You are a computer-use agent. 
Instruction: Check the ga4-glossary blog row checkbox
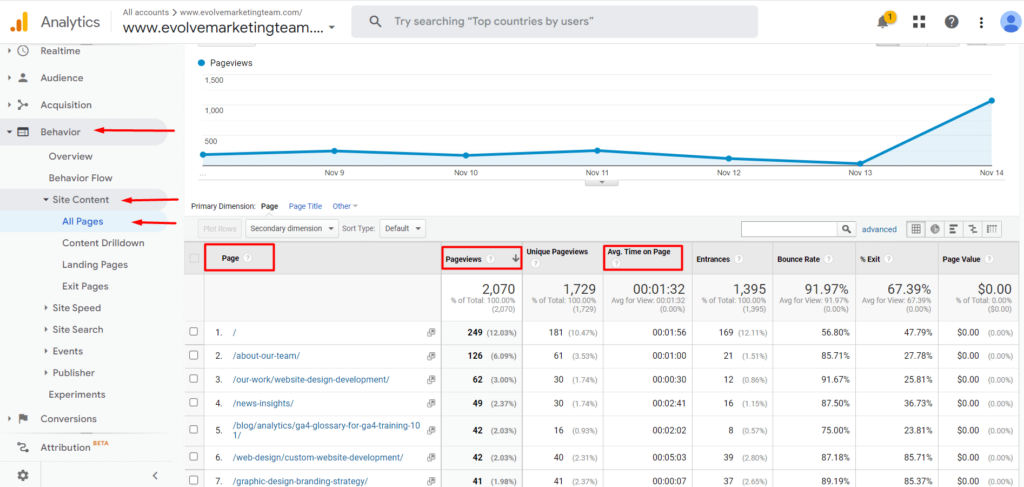click(194, 430)
